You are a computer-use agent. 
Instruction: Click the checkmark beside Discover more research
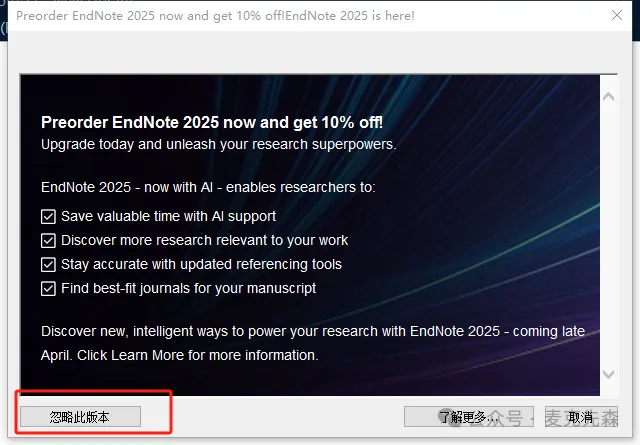[x=48, y=240]
